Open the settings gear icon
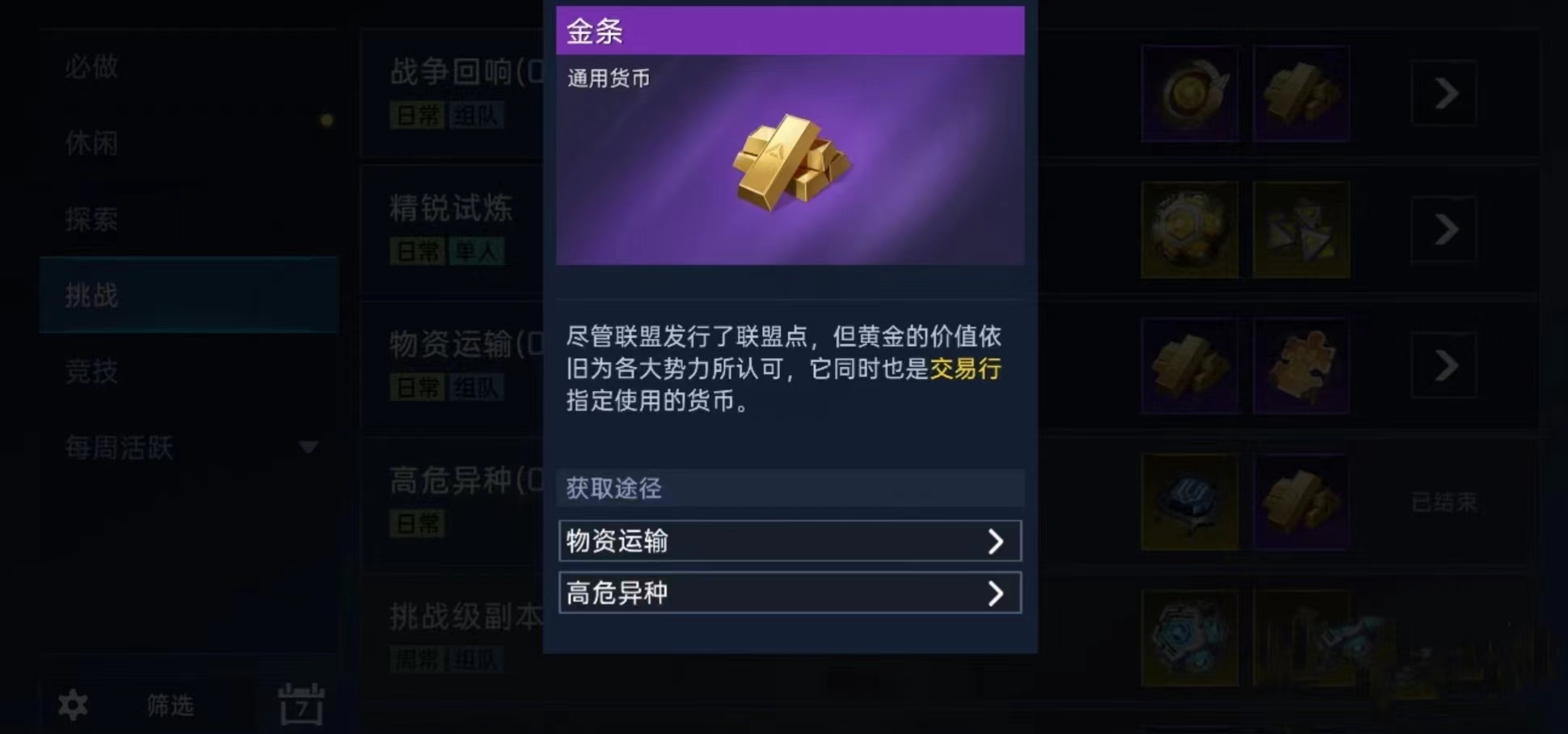 (73, 705)
